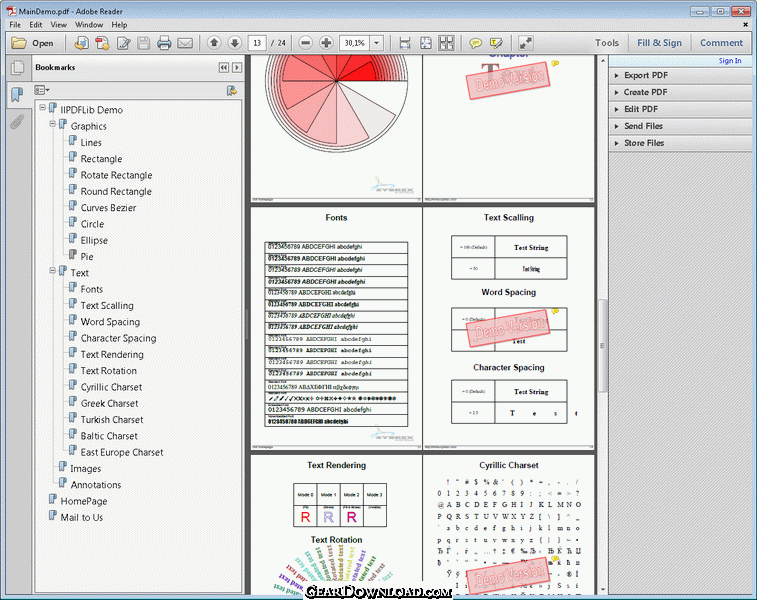Screen dimensions: 757x600
Task: Click the scrolling fit width icon
Action: pyautogui.click(x=405, y=43)
